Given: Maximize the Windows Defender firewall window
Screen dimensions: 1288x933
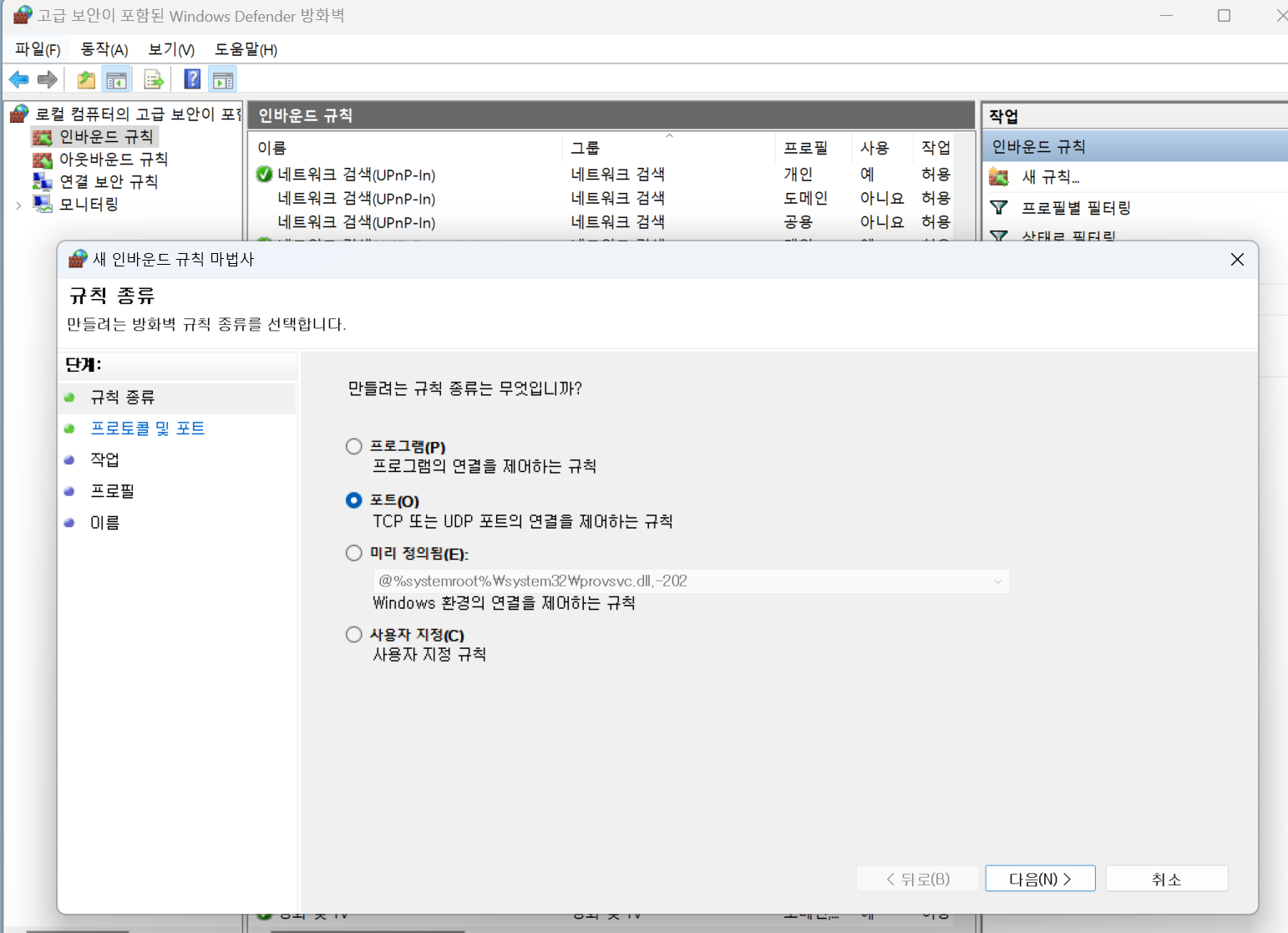Looking at the screenshot, I should click(x=1224, y=15).
